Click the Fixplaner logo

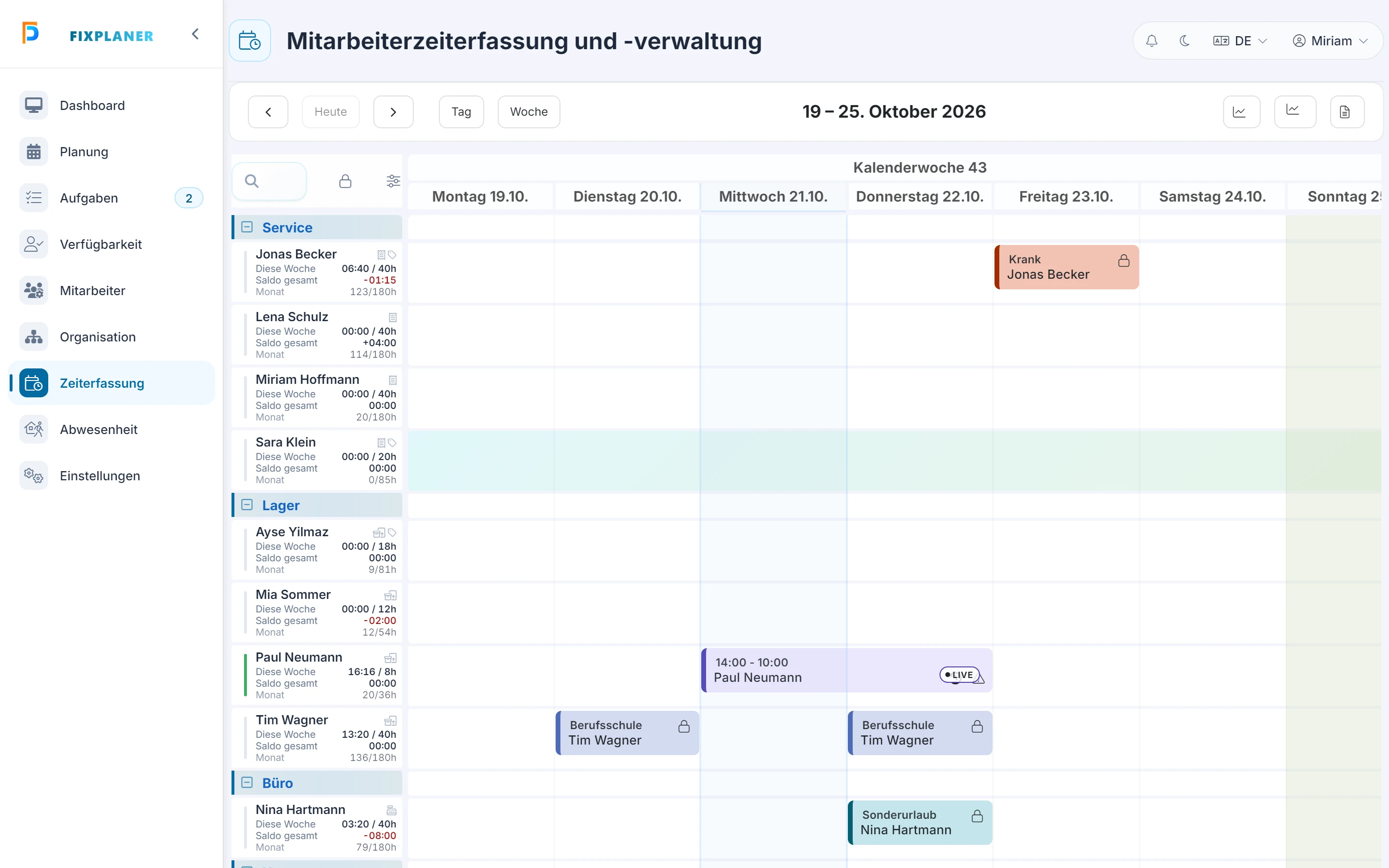[x=88, y=34]
